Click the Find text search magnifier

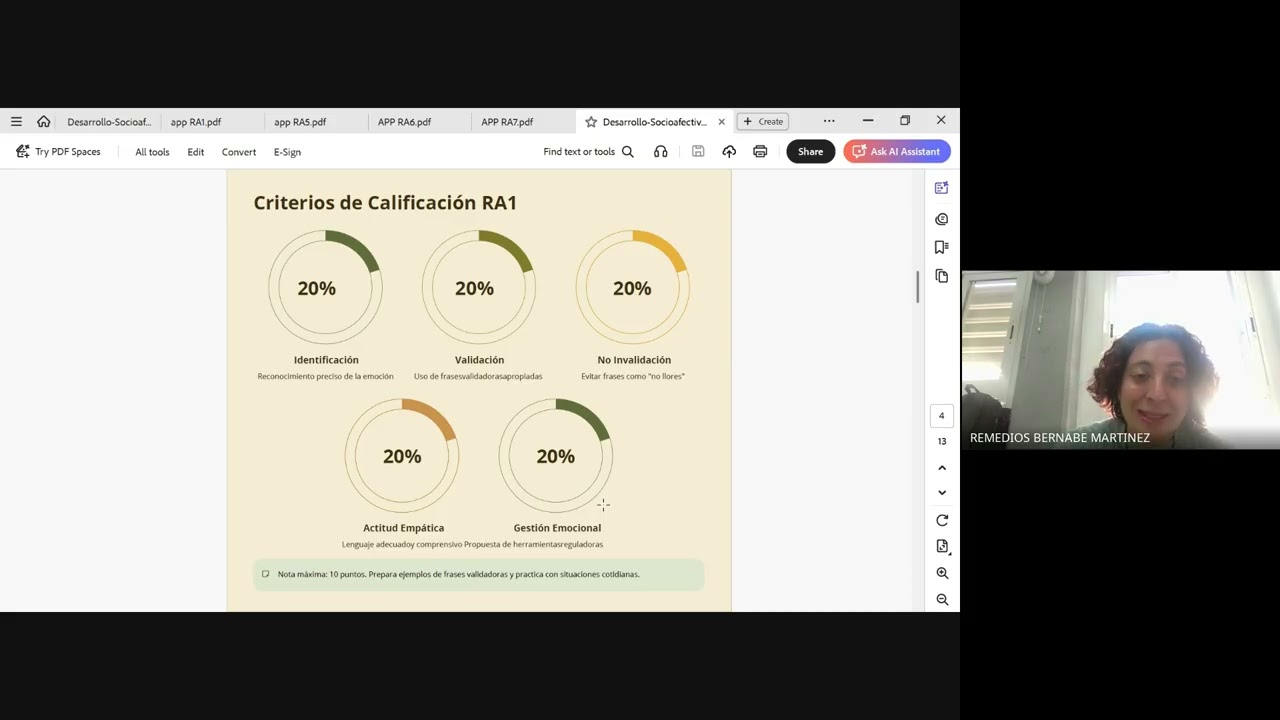click(x=628, y=152)
